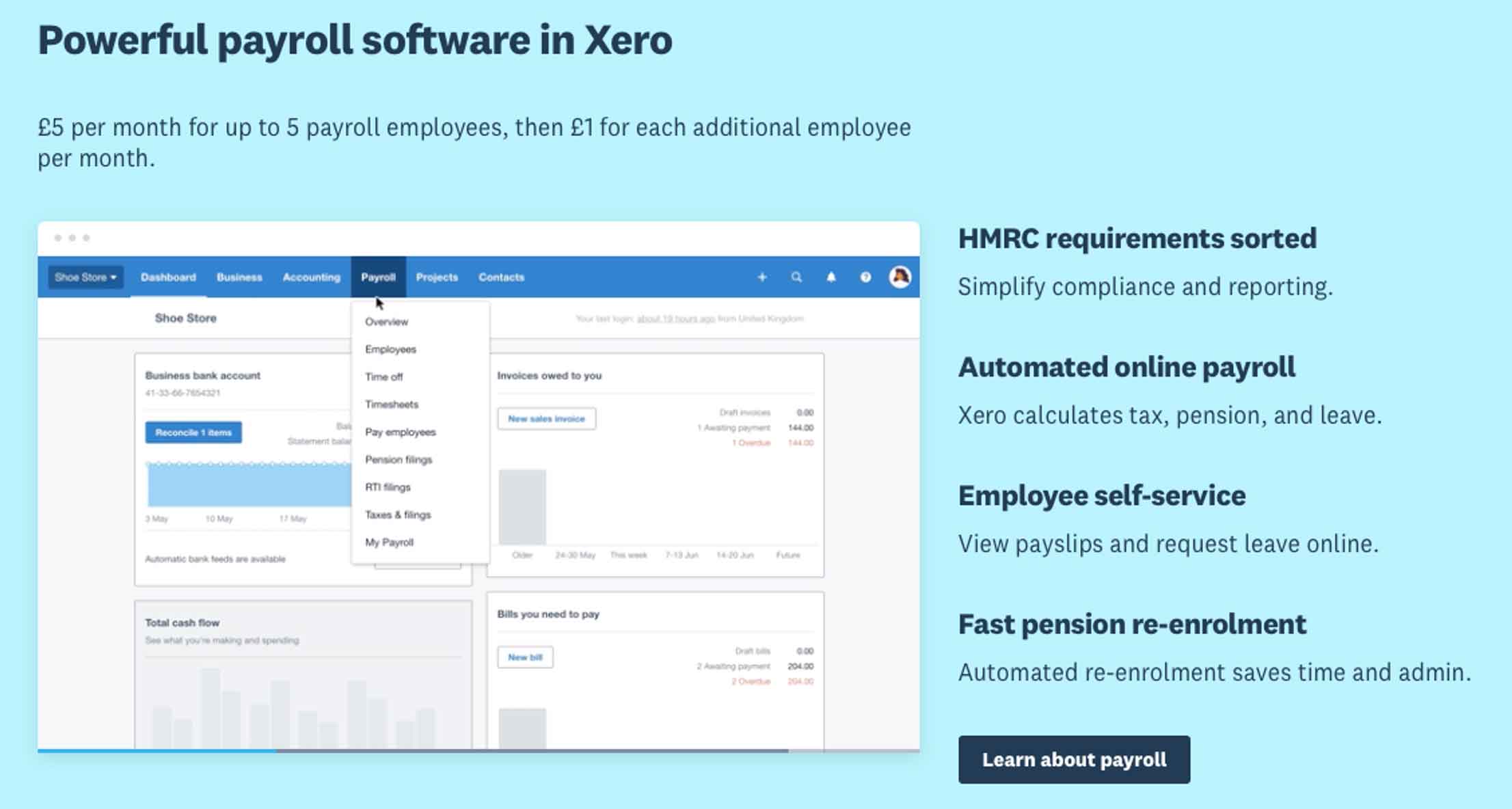Click the Learn about payroll button
Screen dimensions: 1512x809
(1074, 759)
